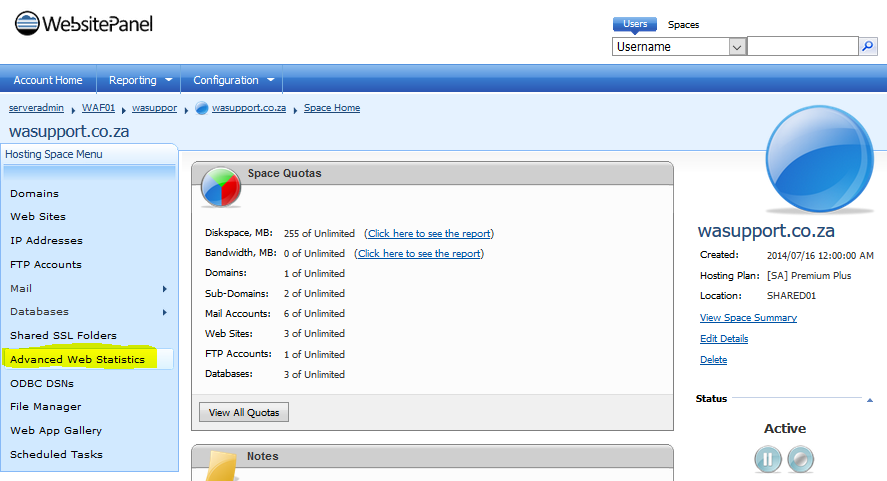Open Domains in Hosting Space Menu
This screenshot has width=887, height=481.
tap(35, 194)
